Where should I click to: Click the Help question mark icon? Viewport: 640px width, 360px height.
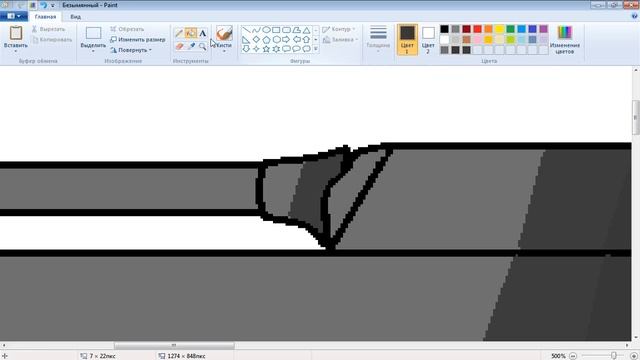pyautogui.click(x=634, y=16)
